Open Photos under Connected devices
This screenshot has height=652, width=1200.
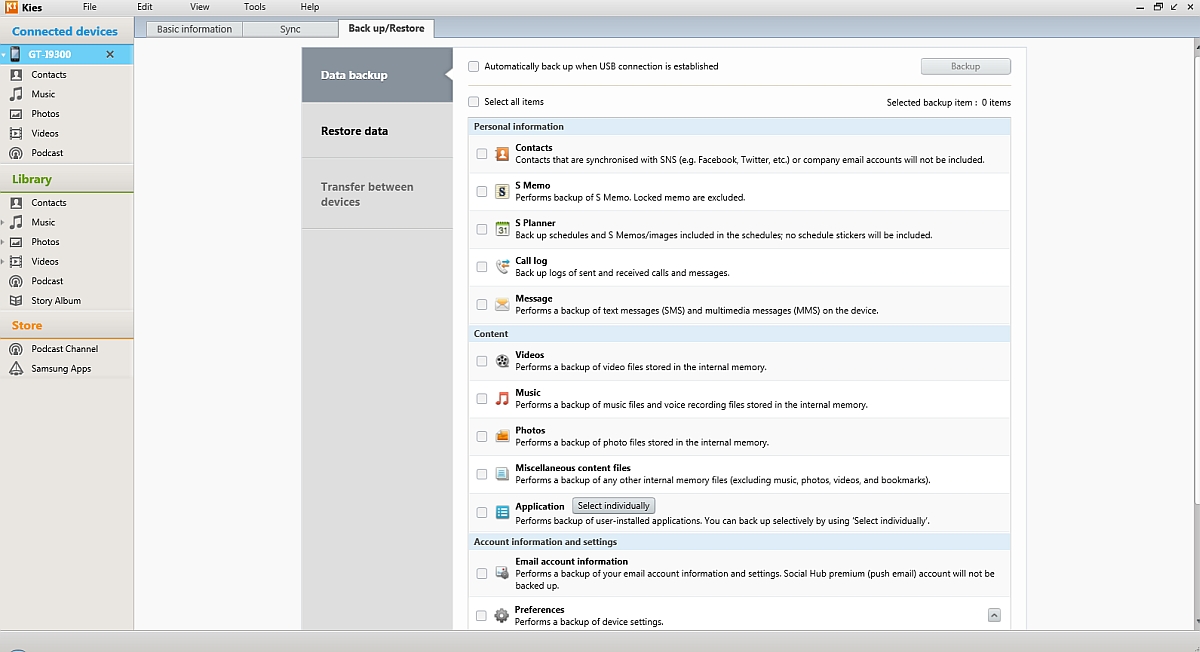coord(45,114)
